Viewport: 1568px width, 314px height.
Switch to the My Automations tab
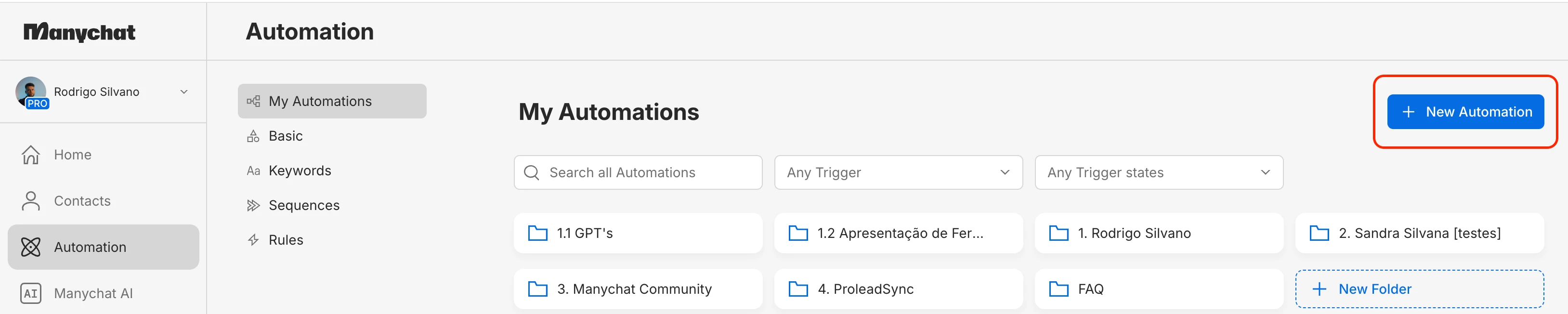[x=332, y=101]
